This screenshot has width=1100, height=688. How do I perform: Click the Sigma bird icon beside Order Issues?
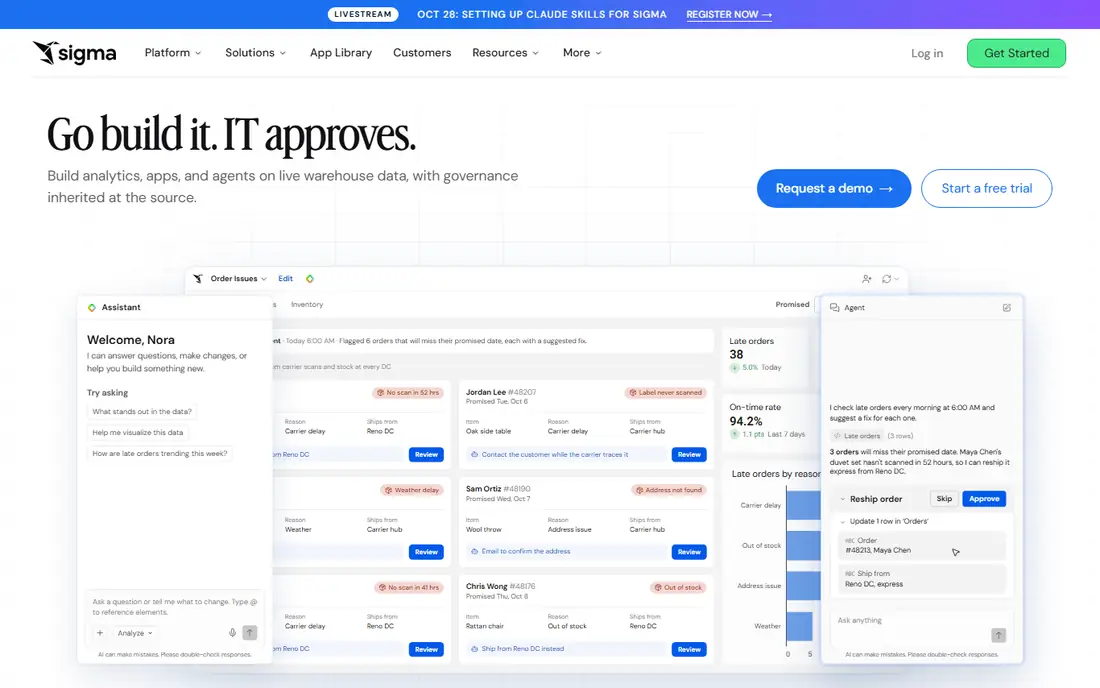(198, 278)
